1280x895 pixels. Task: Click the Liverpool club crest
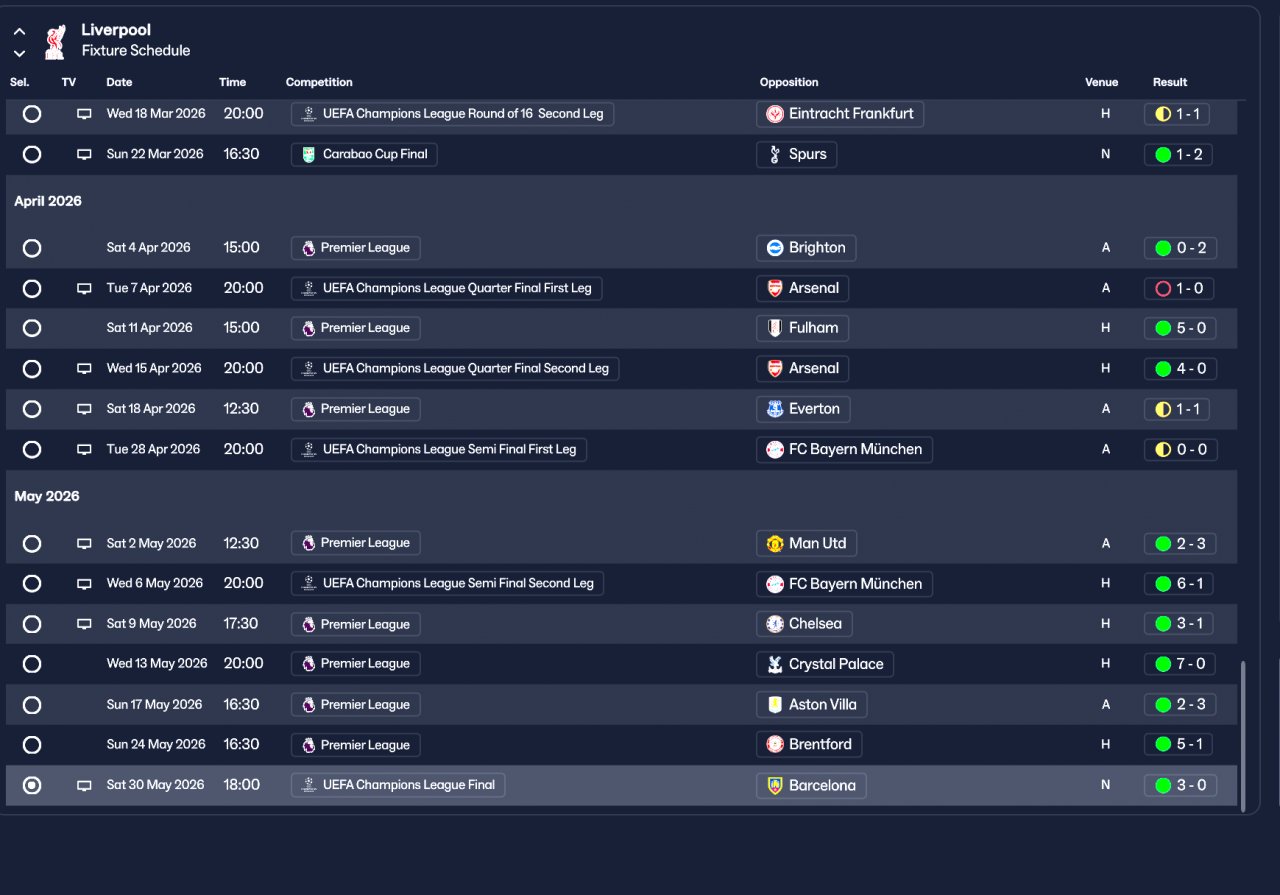[55, 41]
